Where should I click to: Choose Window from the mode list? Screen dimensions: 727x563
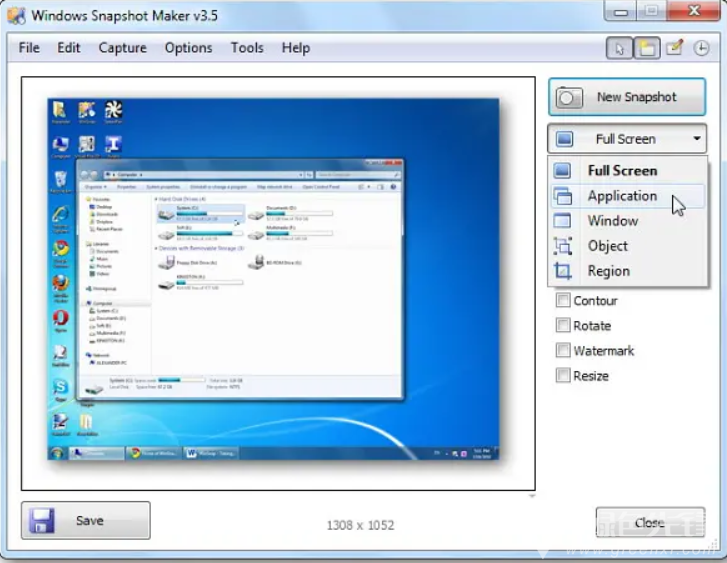(x=628, y=221)
